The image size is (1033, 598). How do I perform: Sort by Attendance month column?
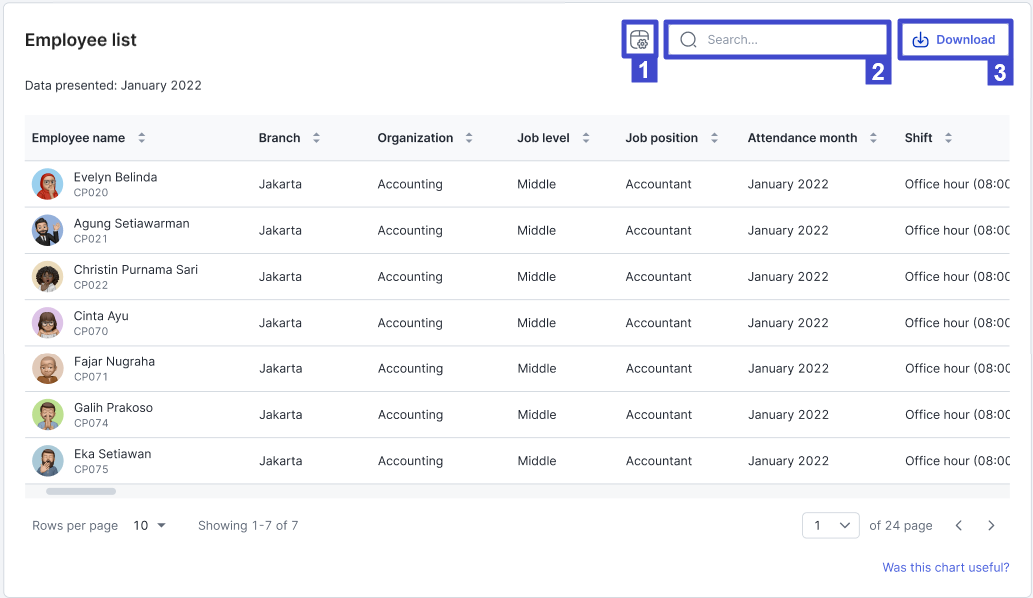click(873, 138)
